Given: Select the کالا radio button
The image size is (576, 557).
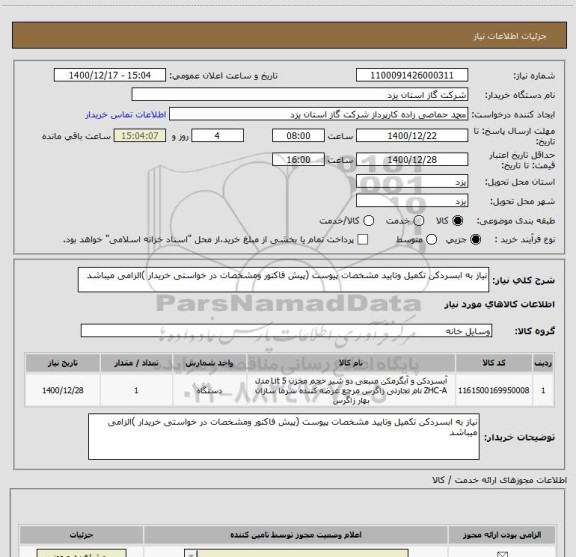Looking at the screenshot, I should click(457, 221).
